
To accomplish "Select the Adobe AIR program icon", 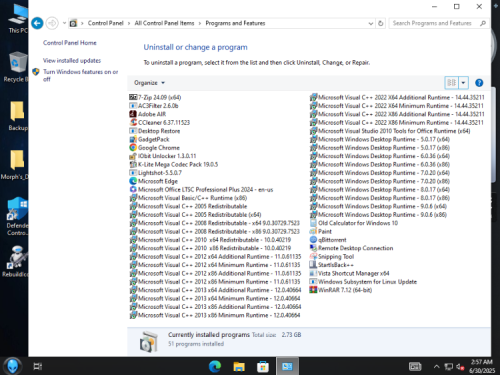I will point(133,114).
